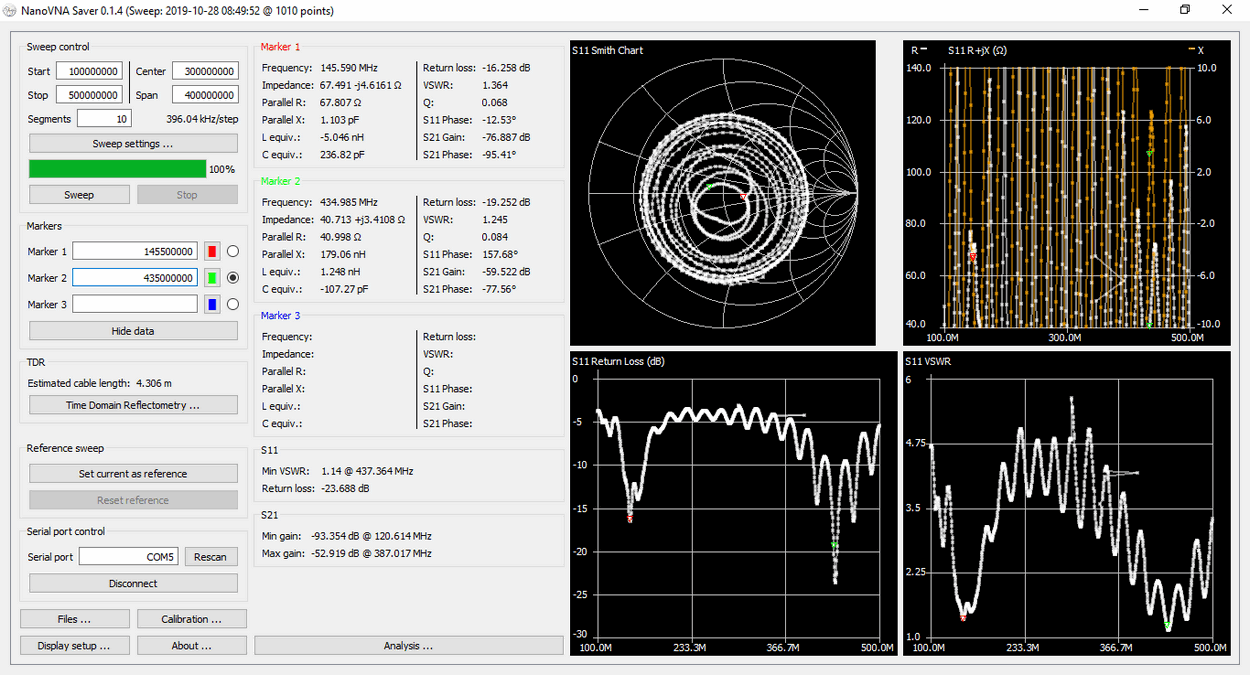Image resolution: width=1250 pixels, height=675 pixels.
Task: Select the Marker 3 radio button
Action: [233, 304]
